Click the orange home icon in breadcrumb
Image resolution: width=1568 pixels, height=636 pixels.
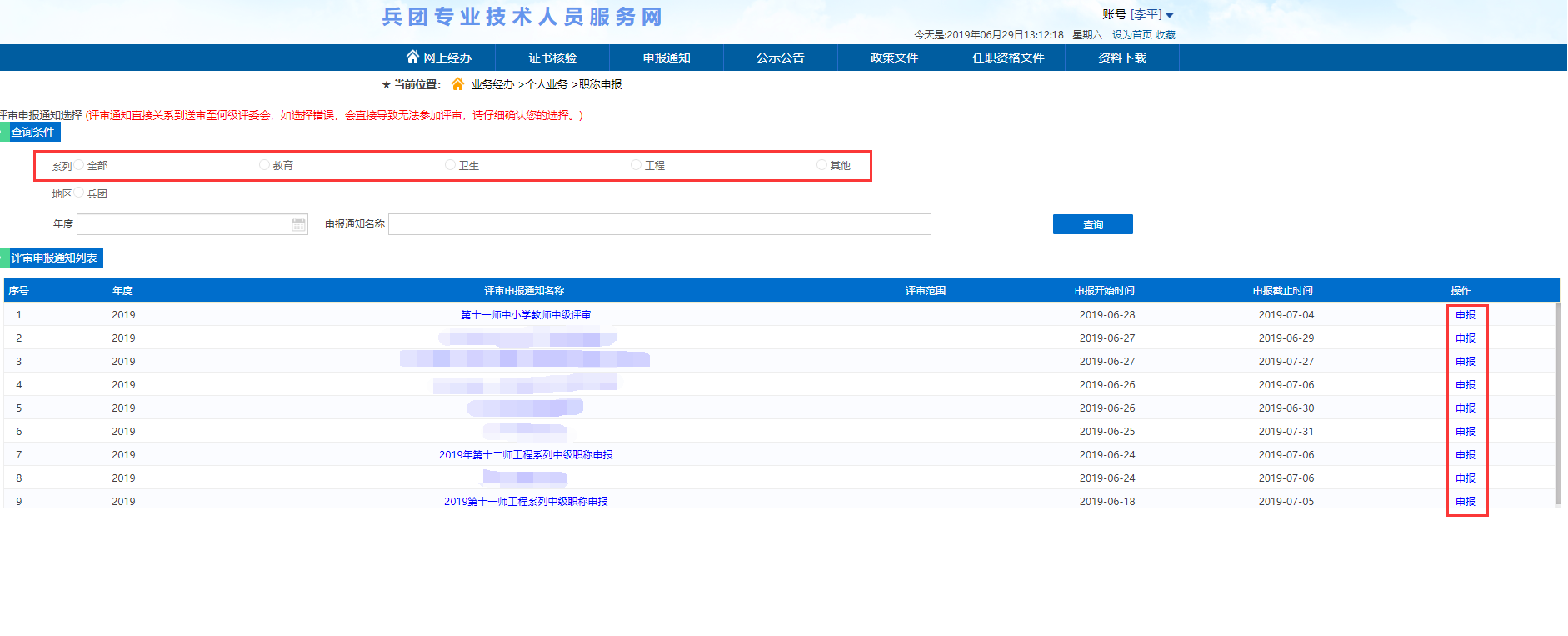457,84
